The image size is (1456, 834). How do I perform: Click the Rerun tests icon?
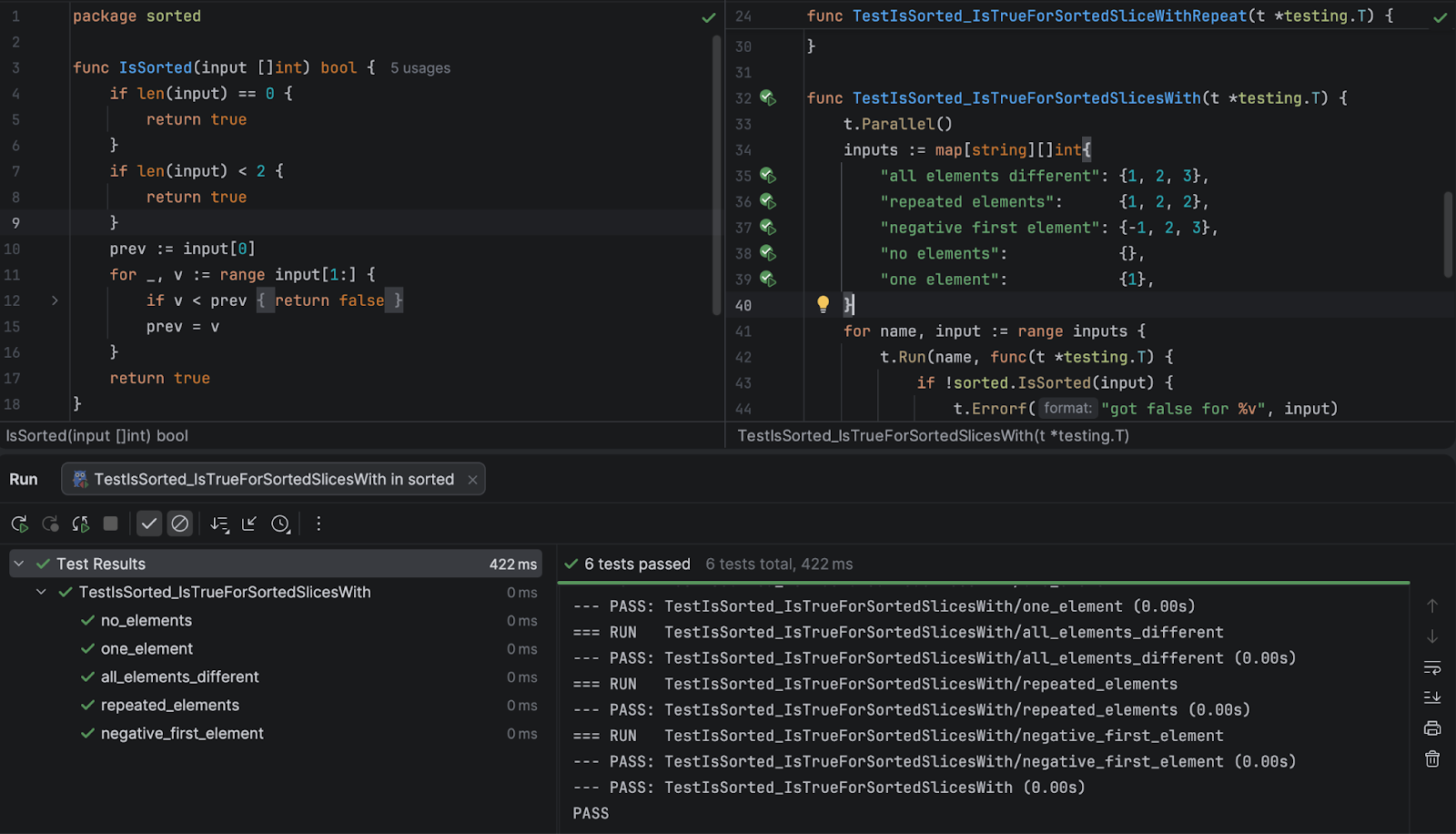[x=19, y=524]
